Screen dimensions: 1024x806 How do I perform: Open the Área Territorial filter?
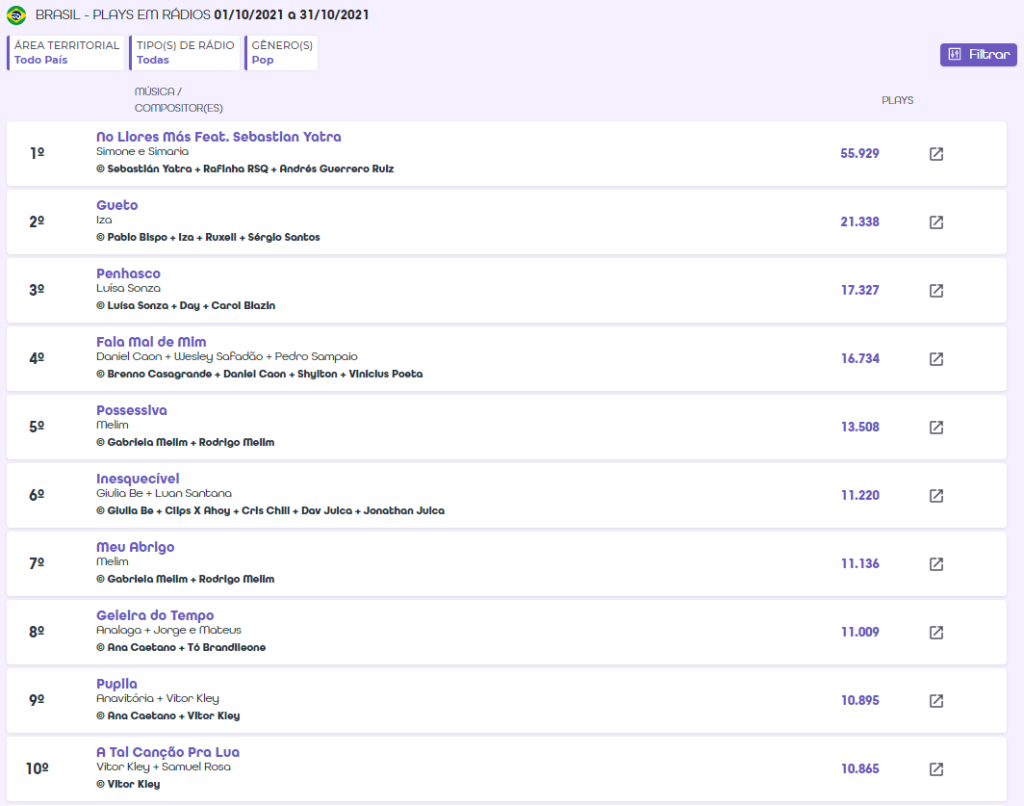(x=67, y=53)
